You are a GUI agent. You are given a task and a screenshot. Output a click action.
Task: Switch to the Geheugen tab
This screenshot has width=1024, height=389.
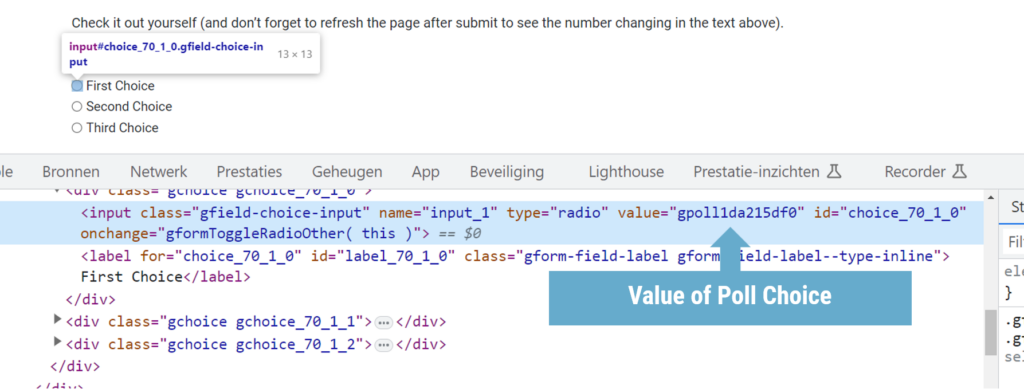click(347, 172)
